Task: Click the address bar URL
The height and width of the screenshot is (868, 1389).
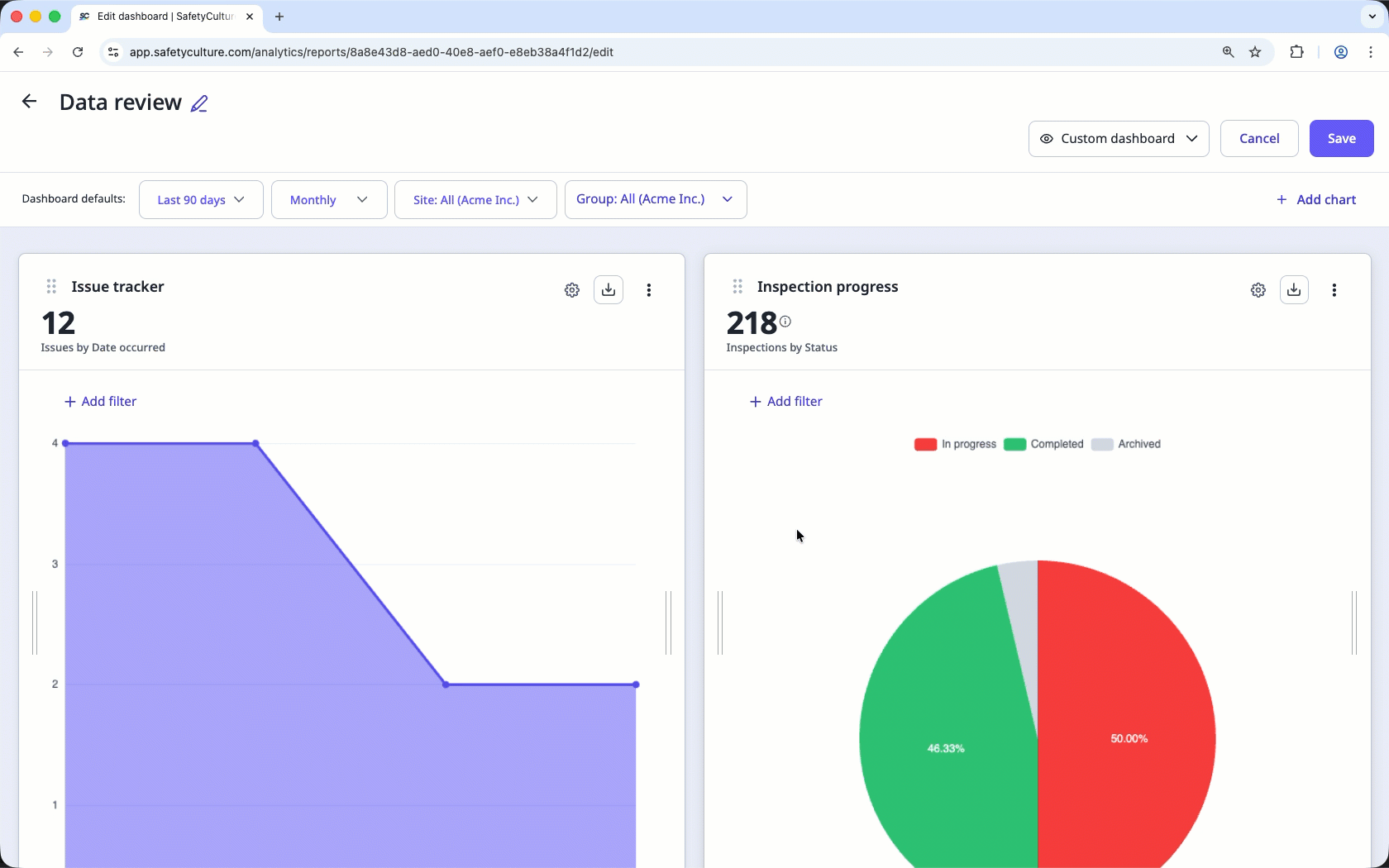Action: (x=371, y=52)
